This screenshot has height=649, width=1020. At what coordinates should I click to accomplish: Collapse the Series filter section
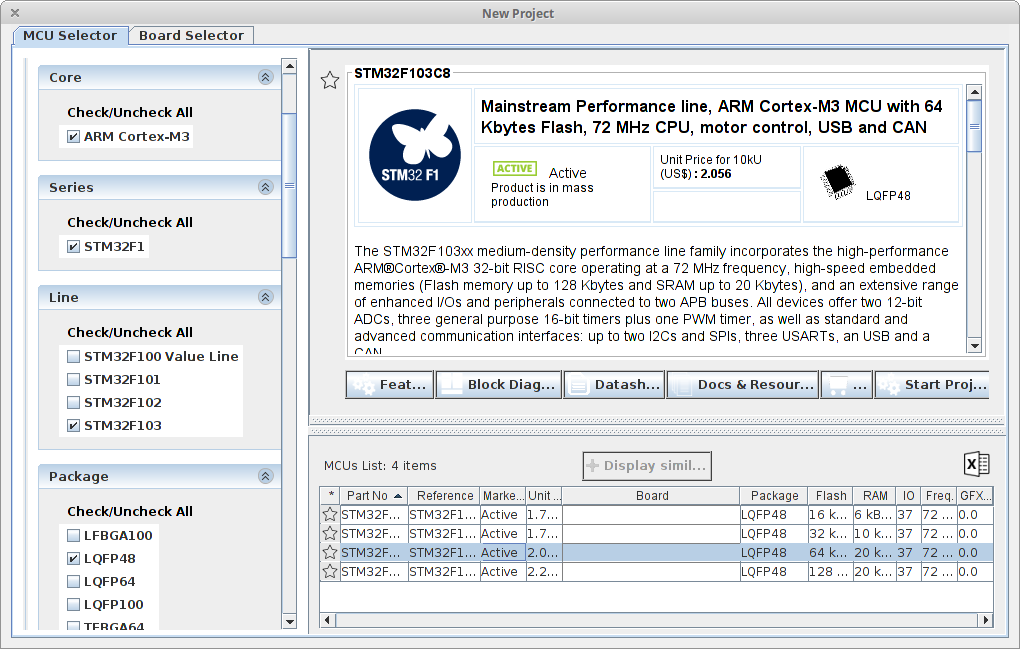point(265,187)
